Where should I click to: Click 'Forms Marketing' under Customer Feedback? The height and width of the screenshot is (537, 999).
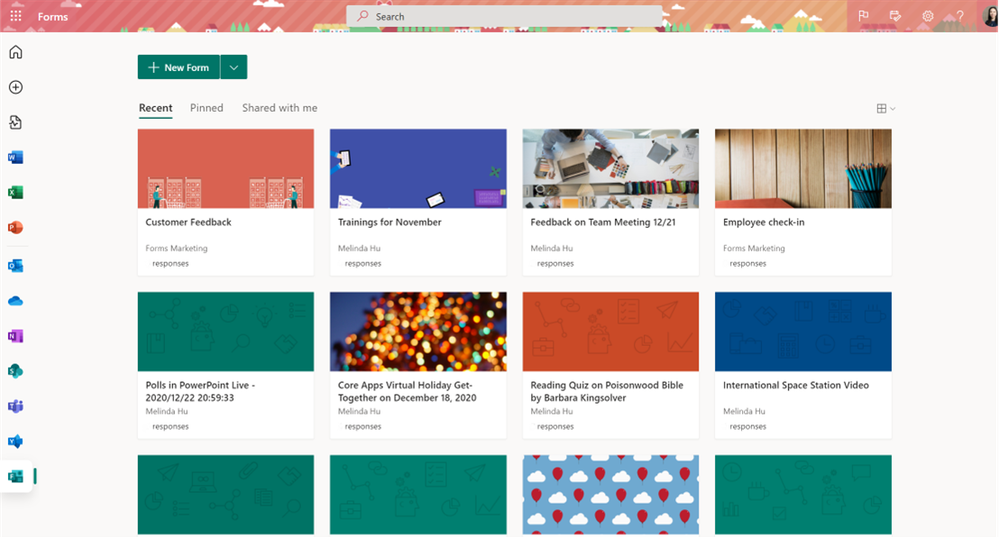pyautogui.click(x=176, y=248)
